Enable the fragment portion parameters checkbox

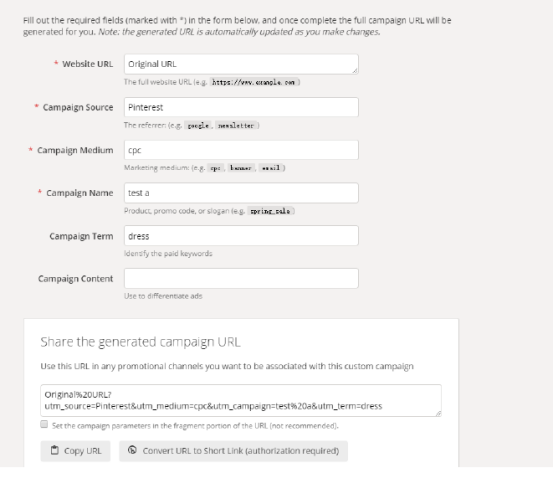[44, 424]
